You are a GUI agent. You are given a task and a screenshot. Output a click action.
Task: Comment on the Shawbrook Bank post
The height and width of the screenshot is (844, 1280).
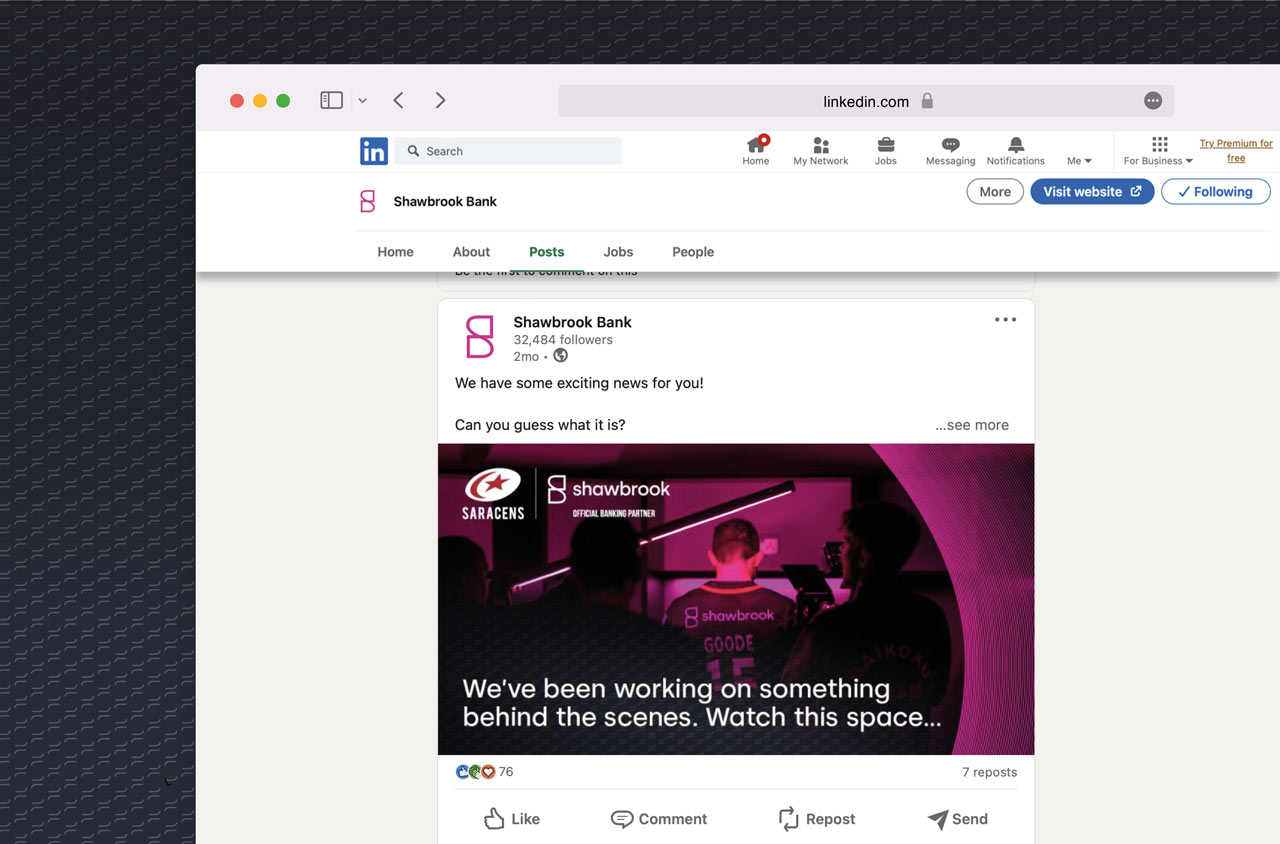(659, 819)
